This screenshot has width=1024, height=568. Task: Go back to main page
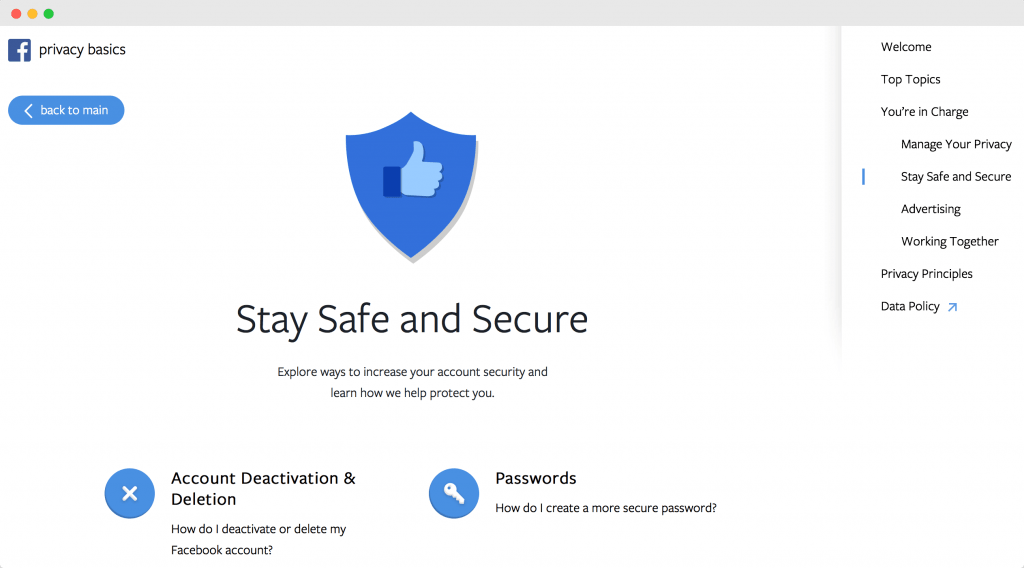point(66,110)
